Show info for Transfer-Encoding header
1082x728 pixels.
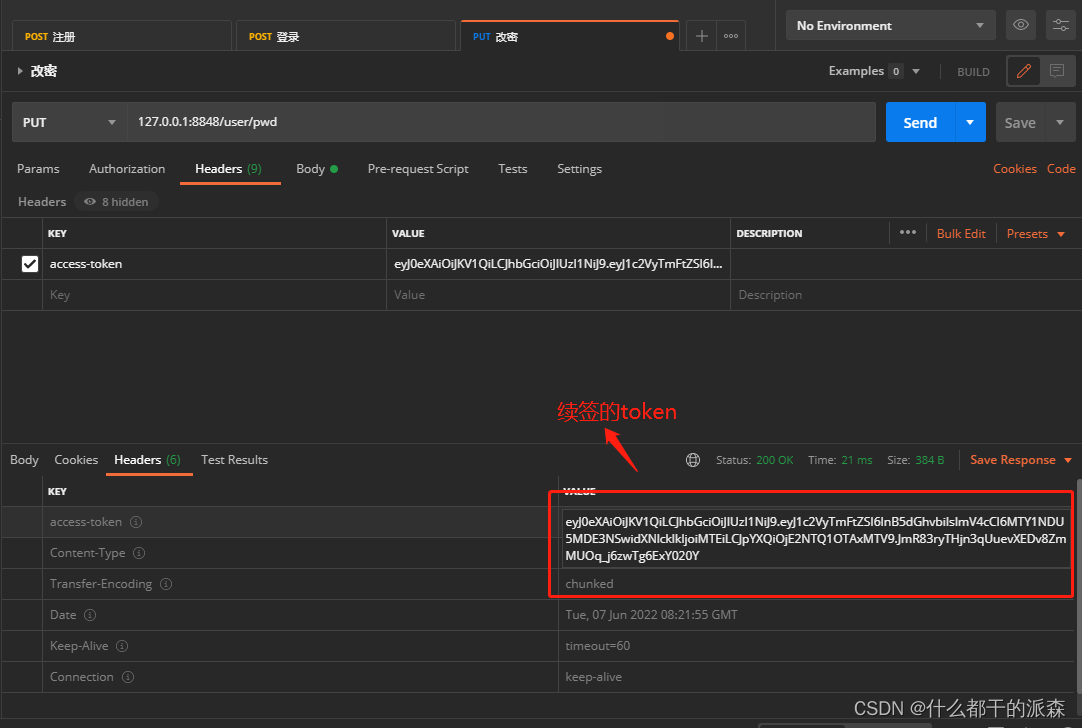pos(166,584)
